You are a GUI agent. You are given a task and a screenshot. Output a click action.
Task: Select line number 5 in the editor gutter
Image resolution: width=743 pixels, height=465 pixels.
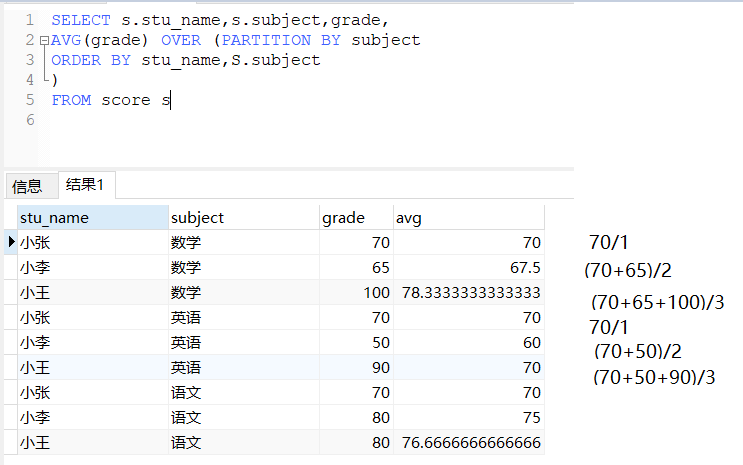pyautogui.click(x=30, y=100)
